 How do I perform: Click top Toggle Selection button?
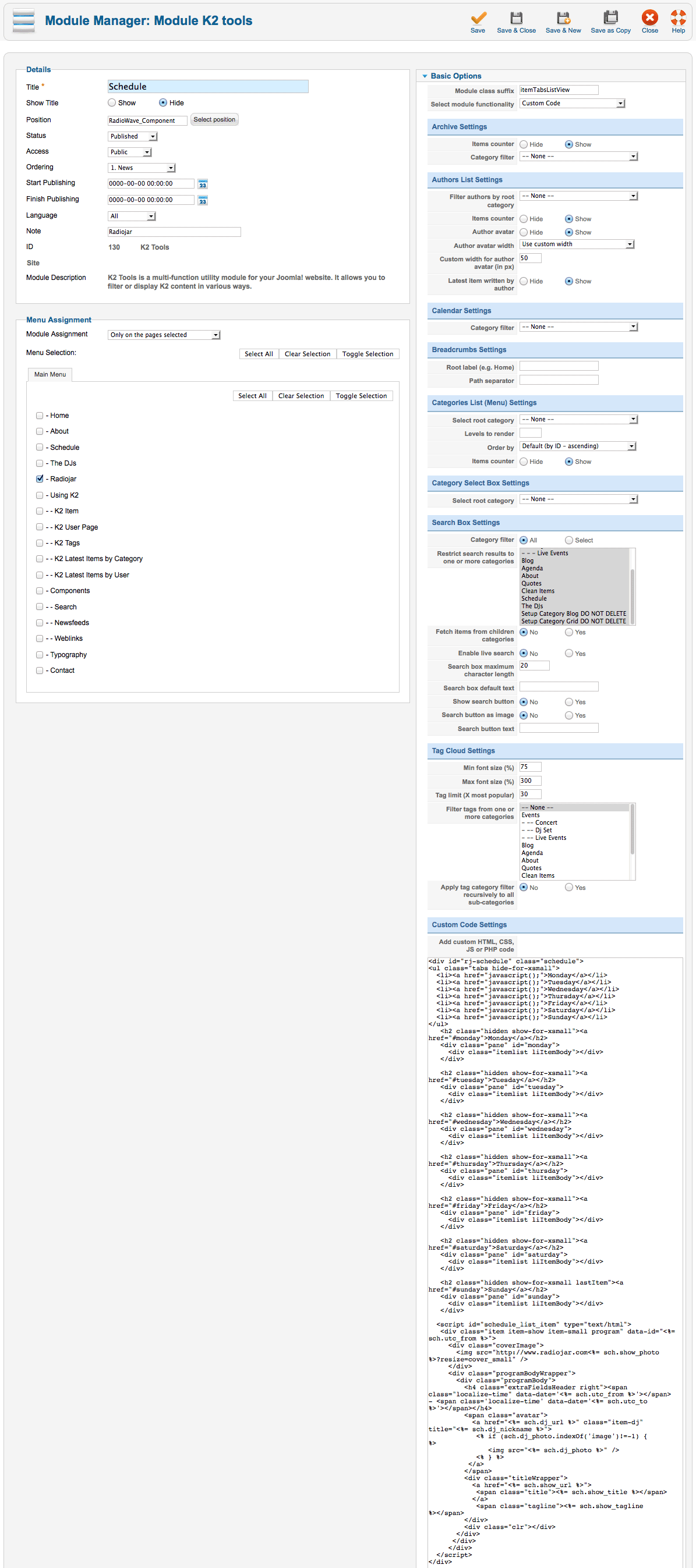(368, 354)
